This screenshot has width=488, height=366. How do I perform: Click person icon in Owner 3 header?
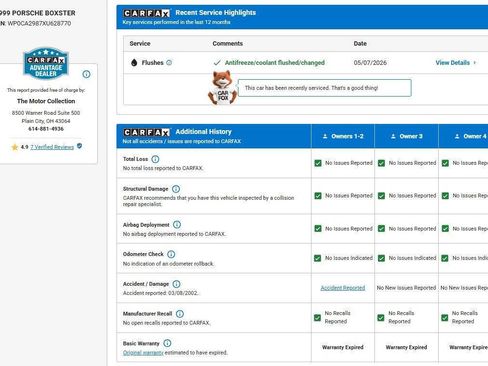(393, 136)
